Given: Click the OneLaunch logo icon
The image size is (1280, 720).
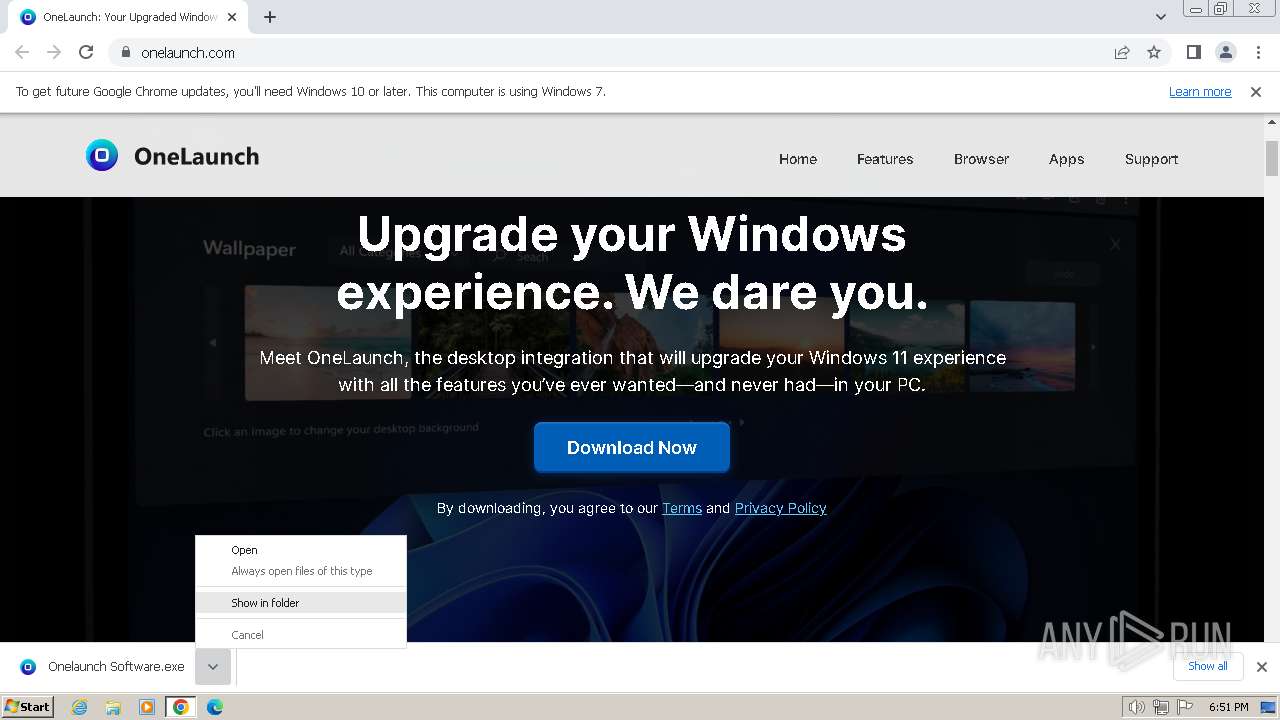Looking at the screenshot, I should click(x=102, y=155).
